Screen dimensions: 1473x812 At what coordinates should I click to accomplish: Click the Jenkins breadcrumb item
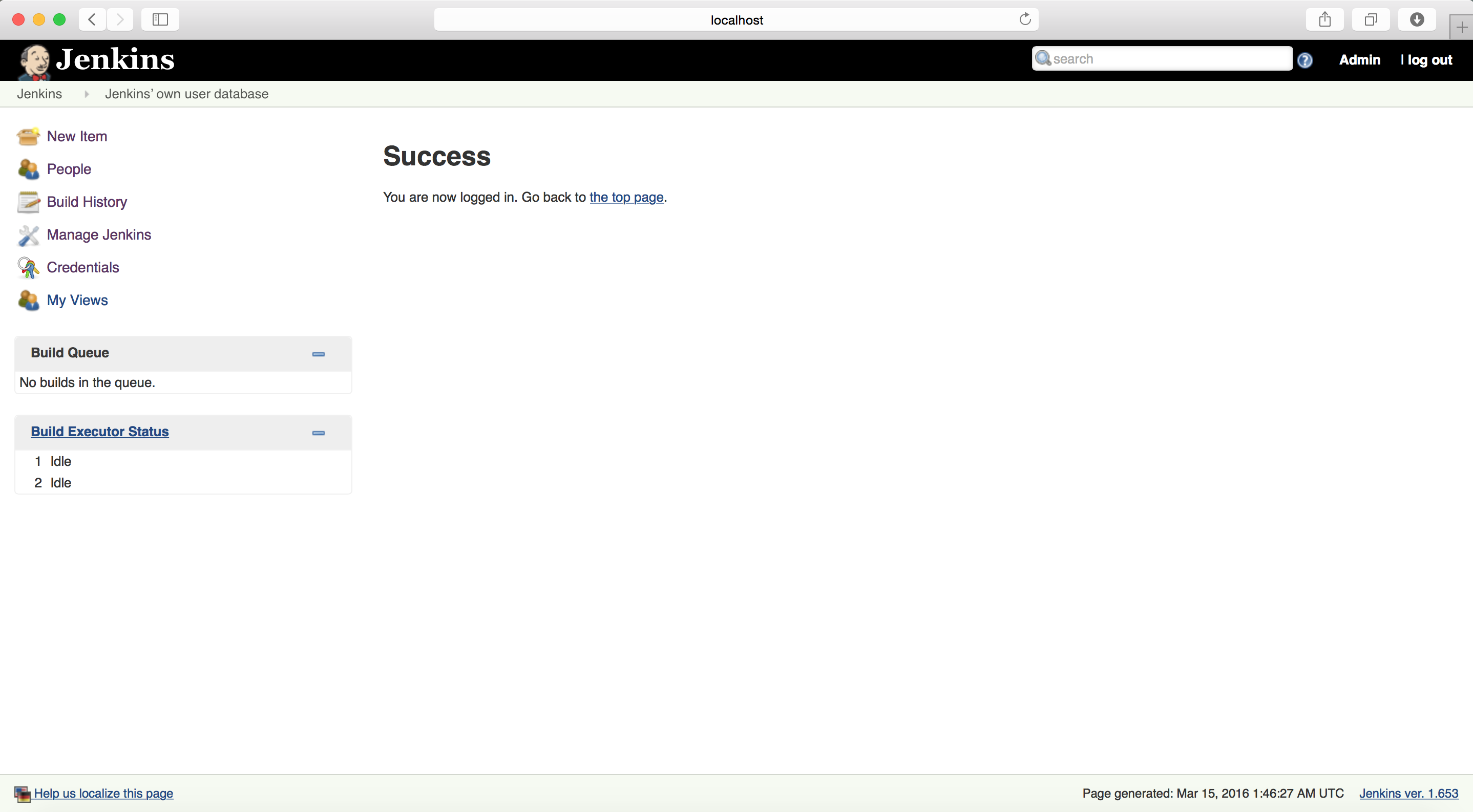[39, 94]
